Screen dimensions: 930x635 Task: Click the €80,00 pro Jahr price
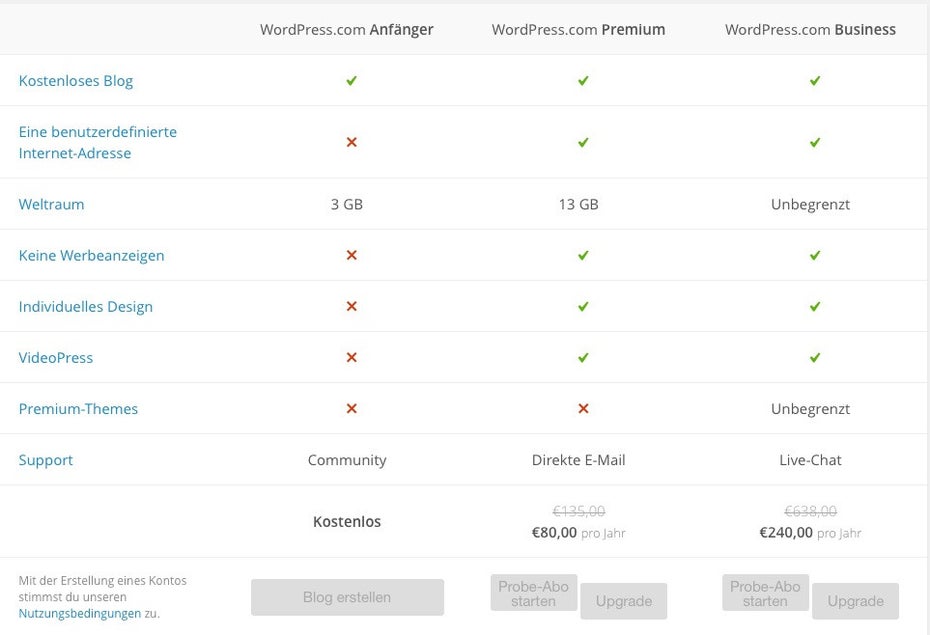(x=578, y=532)
